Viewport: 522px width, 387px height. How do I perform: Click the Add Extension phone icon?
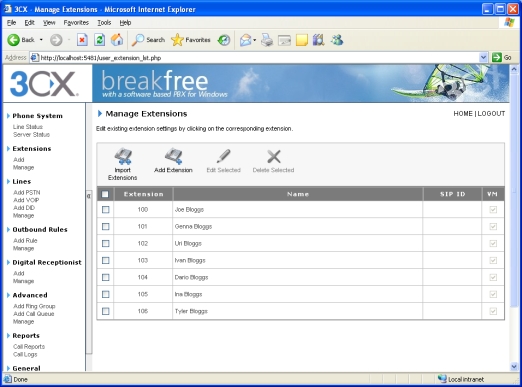(x=174, y=156)
